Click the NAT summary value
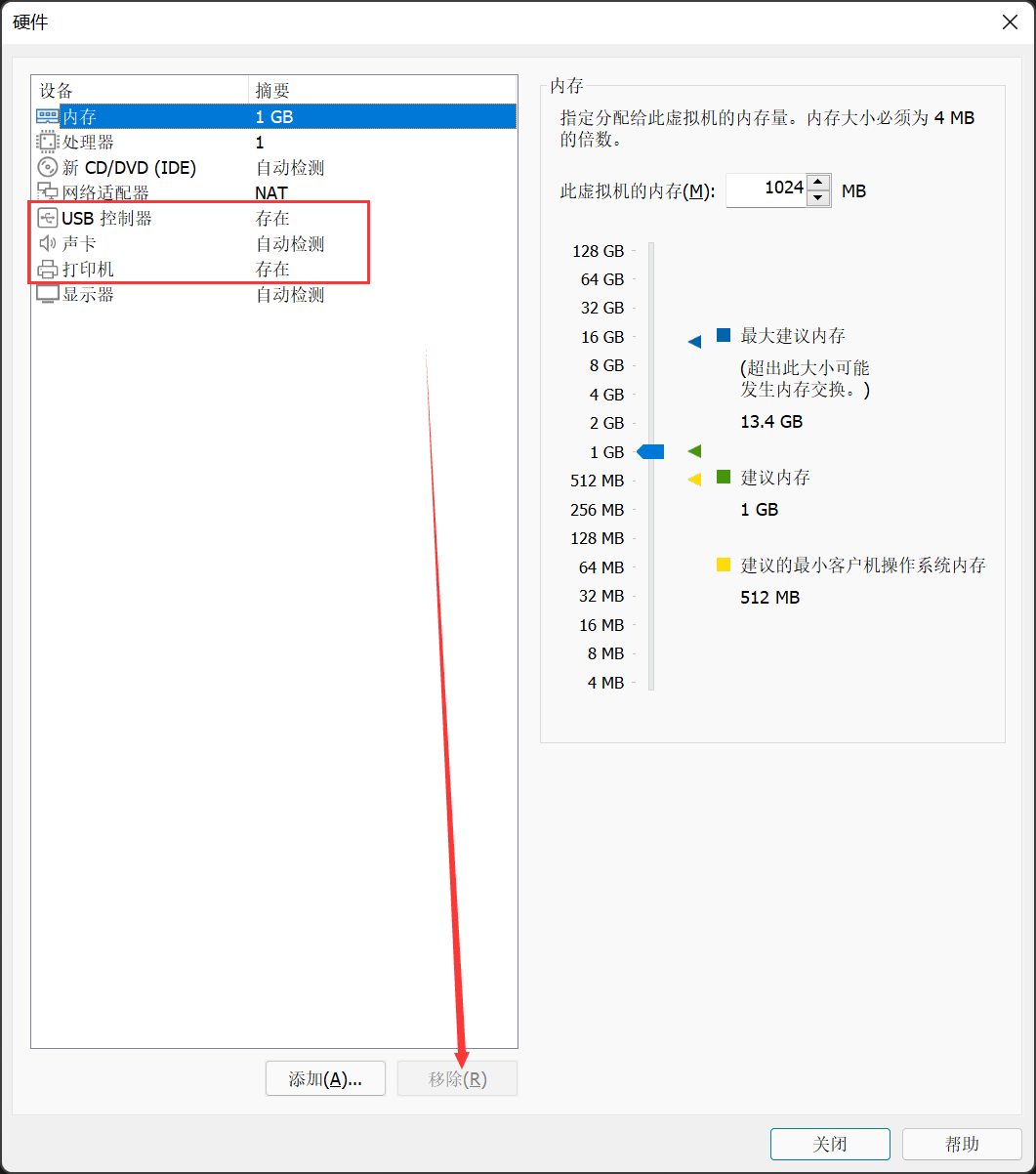1036x1174 pixels. (x=271, y=192)
